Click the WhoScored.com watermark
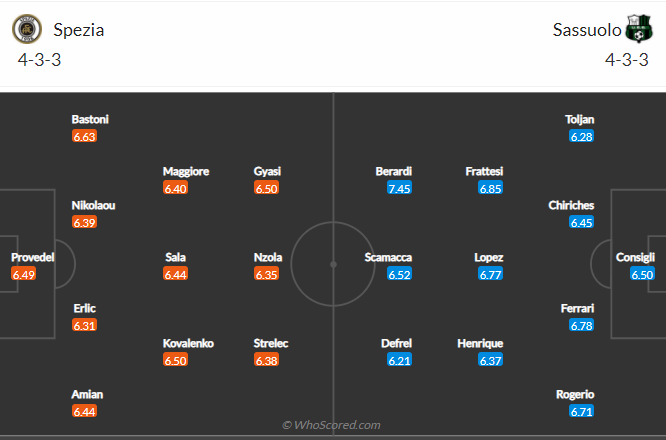The width and height of the screenshot is (666, 440). 331,425
